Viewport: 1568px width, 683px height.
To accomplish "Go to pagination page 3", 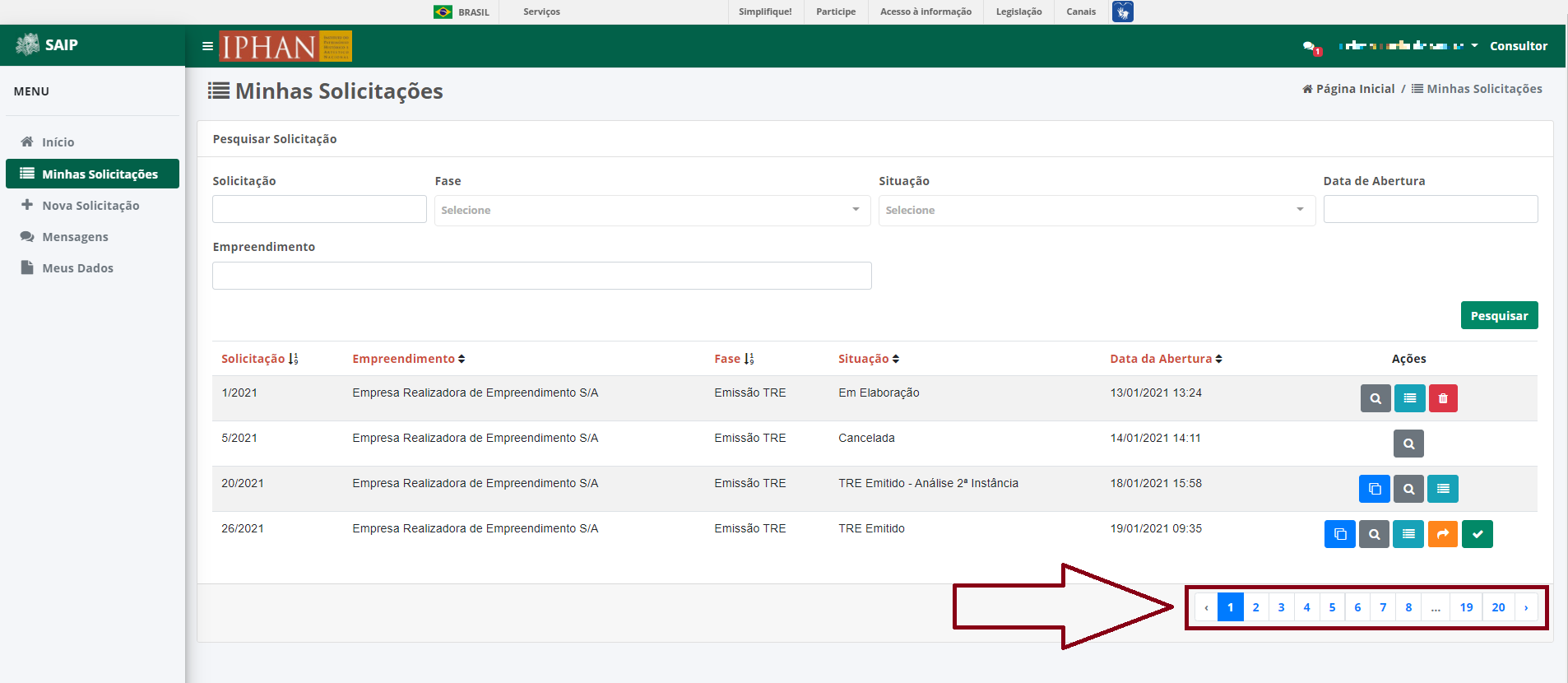I will (x=1281, y=607).
